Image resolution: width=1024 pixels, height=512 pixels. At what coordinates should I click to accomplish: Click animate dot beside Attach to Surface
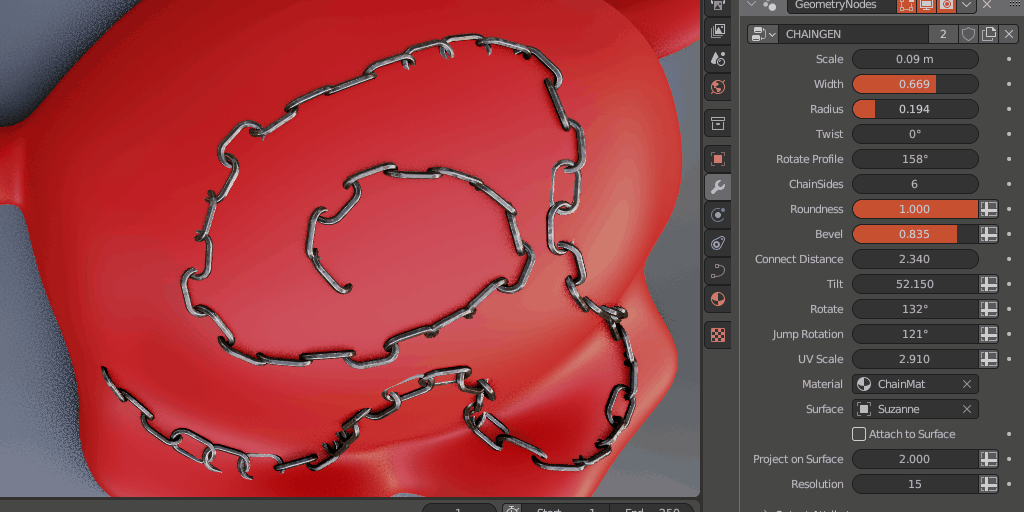(x=1010, y=434)
